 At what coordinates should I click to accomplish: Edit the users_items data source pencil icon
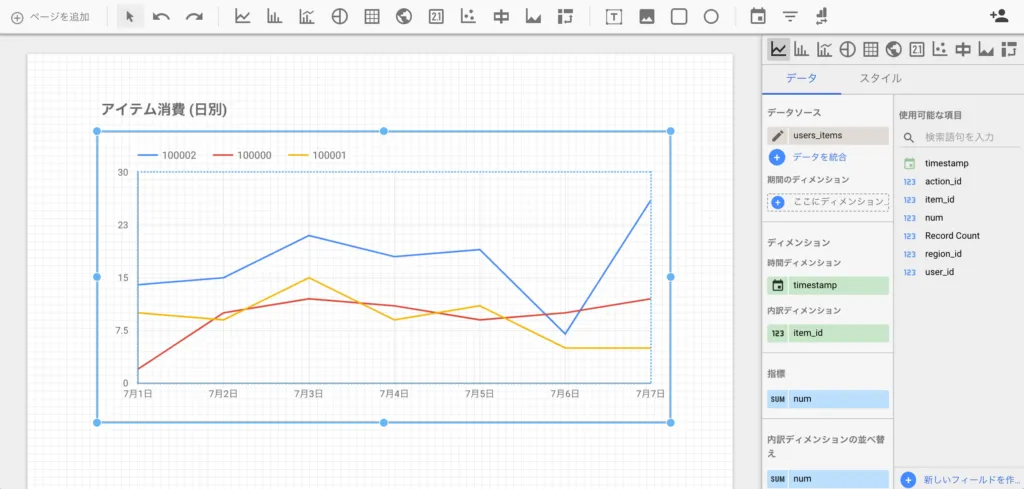tap(777, 136)
